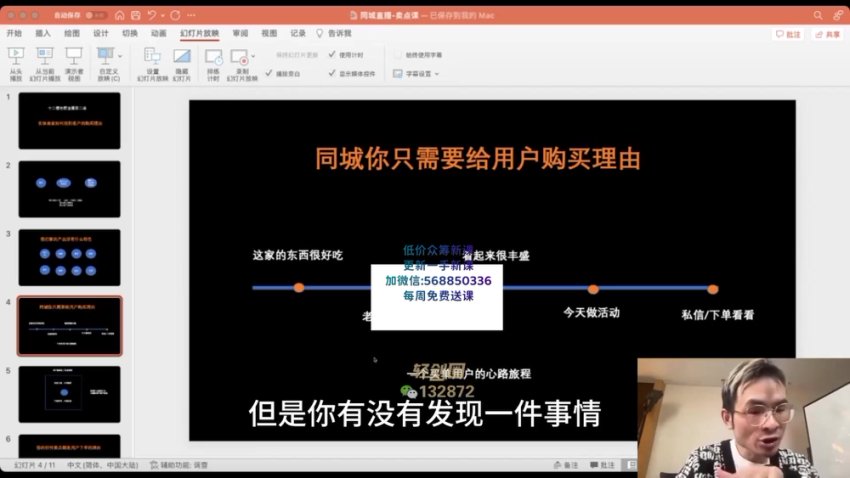Start 排练计时 rehearse timings
850x478 pixels.
(x=213, y=57)
